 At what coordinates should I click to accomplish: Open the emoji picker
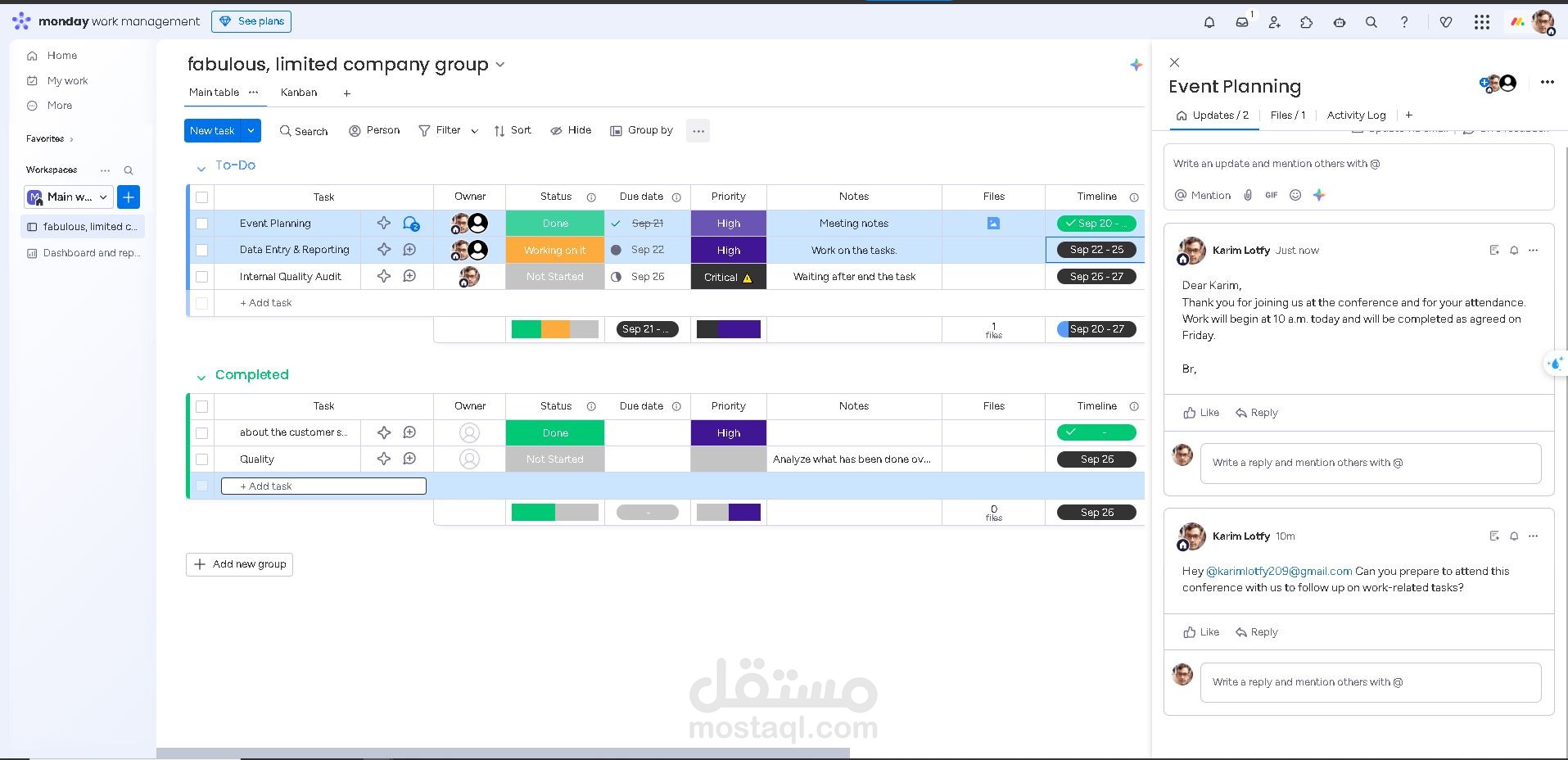pos(1295,195)
